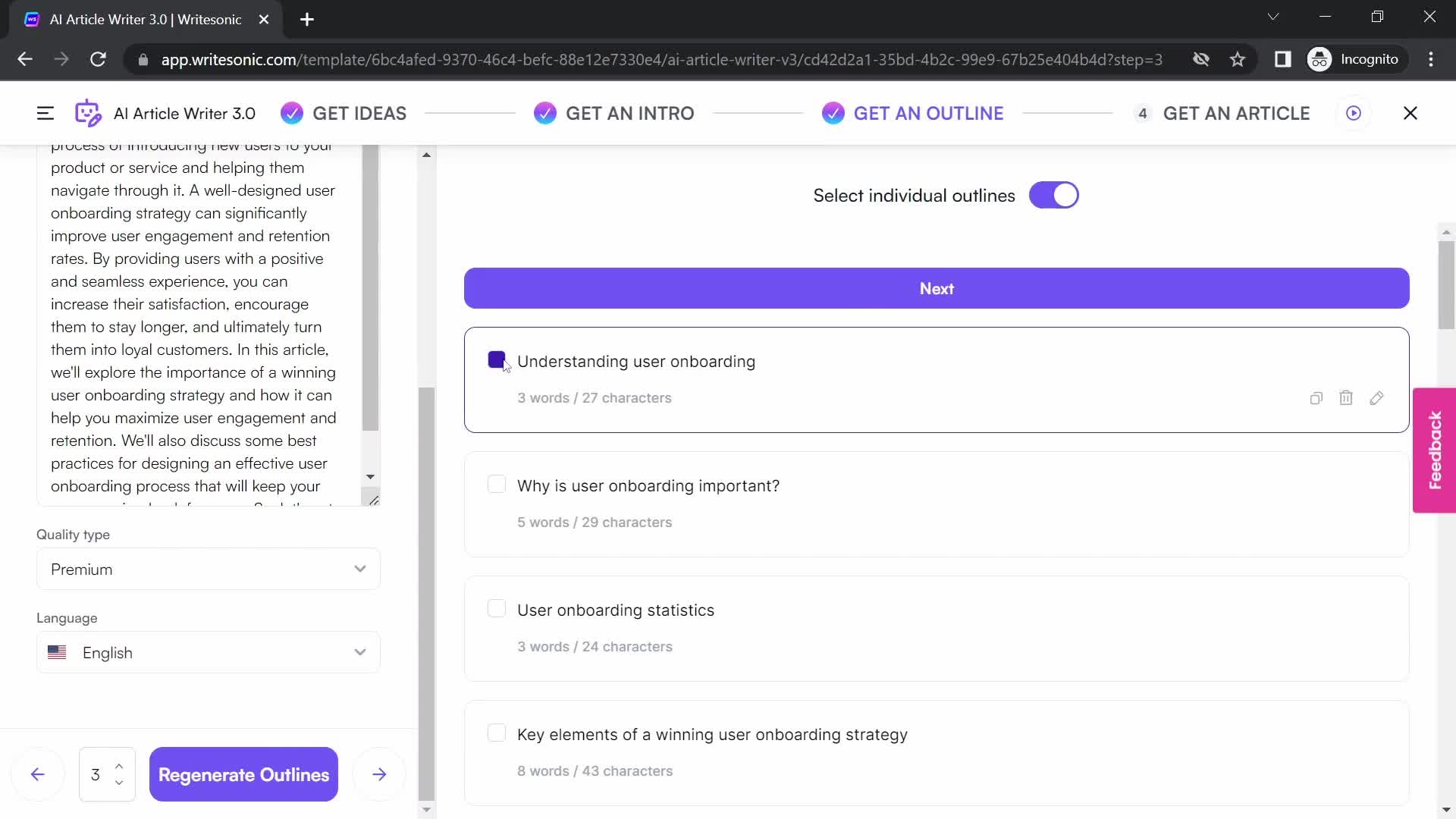Check the Why is user onboarding important checkbox
Image resolution: width=1456 pixels, height=819 pixels.
pos(497,486)
